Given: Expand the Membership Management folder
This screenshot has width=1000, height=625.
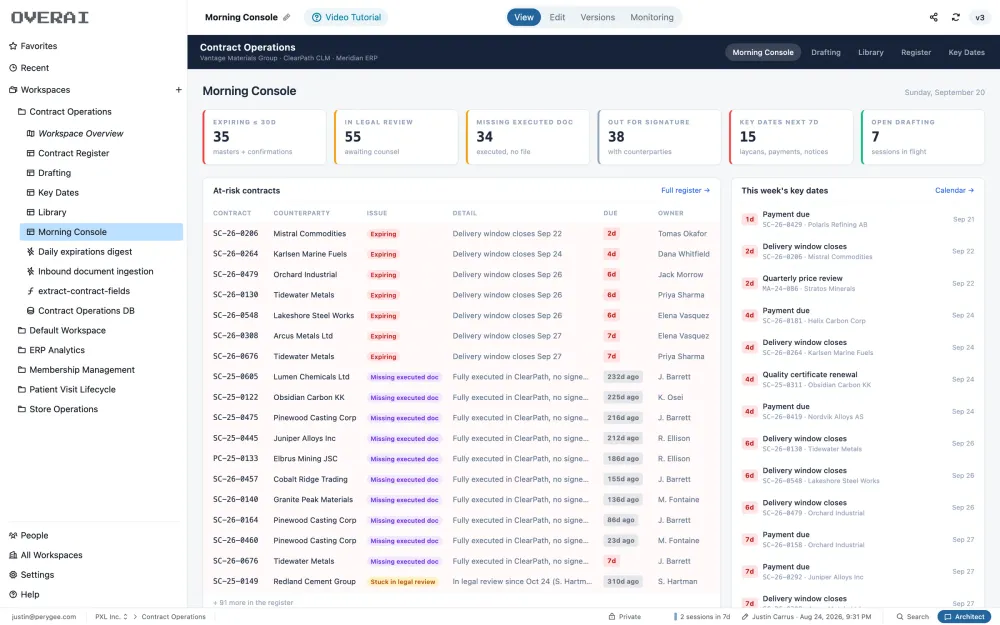Looking at the screenshot, I should click(x=76, y=370).
